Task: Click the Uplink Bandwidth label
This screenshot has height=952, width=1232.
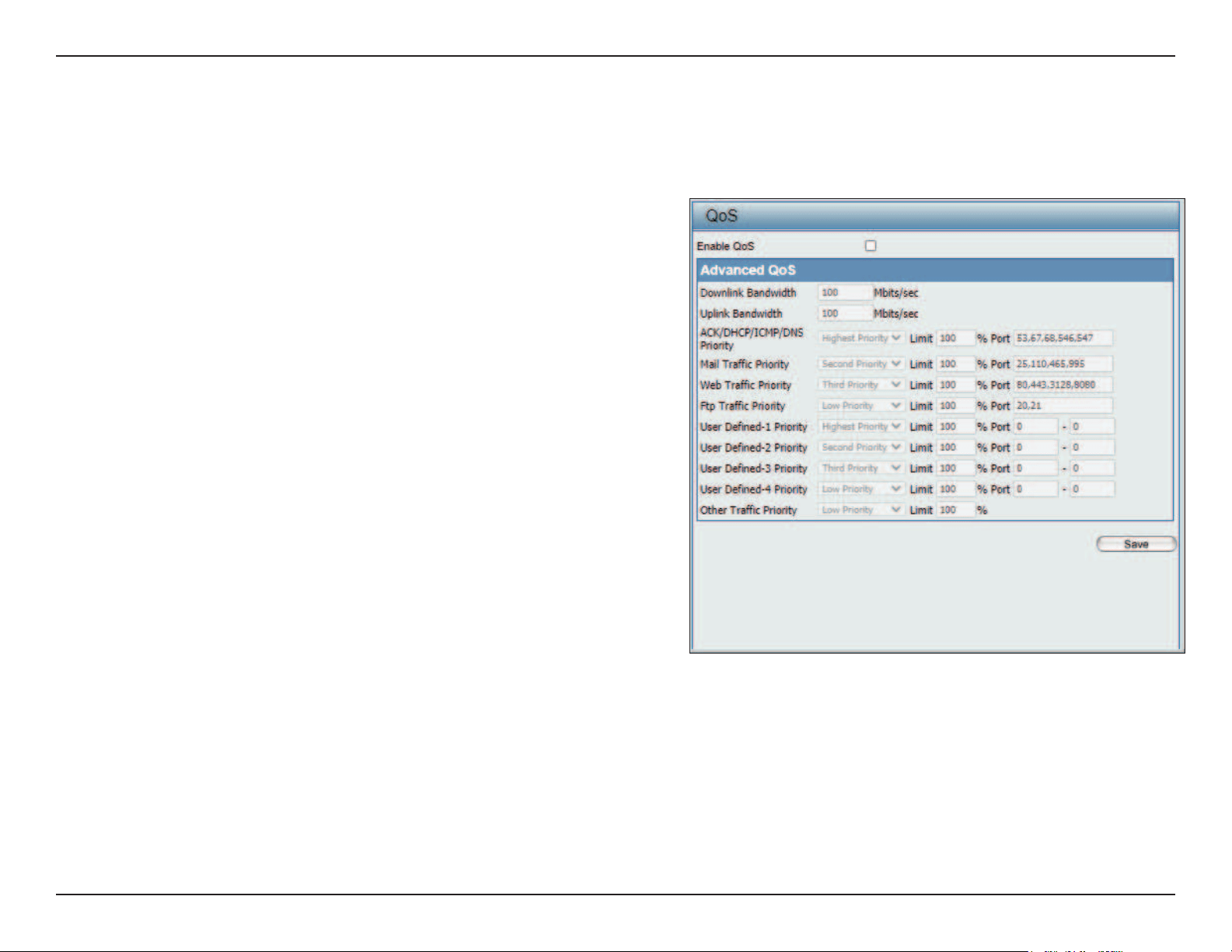Action: (x=741, y=314)
